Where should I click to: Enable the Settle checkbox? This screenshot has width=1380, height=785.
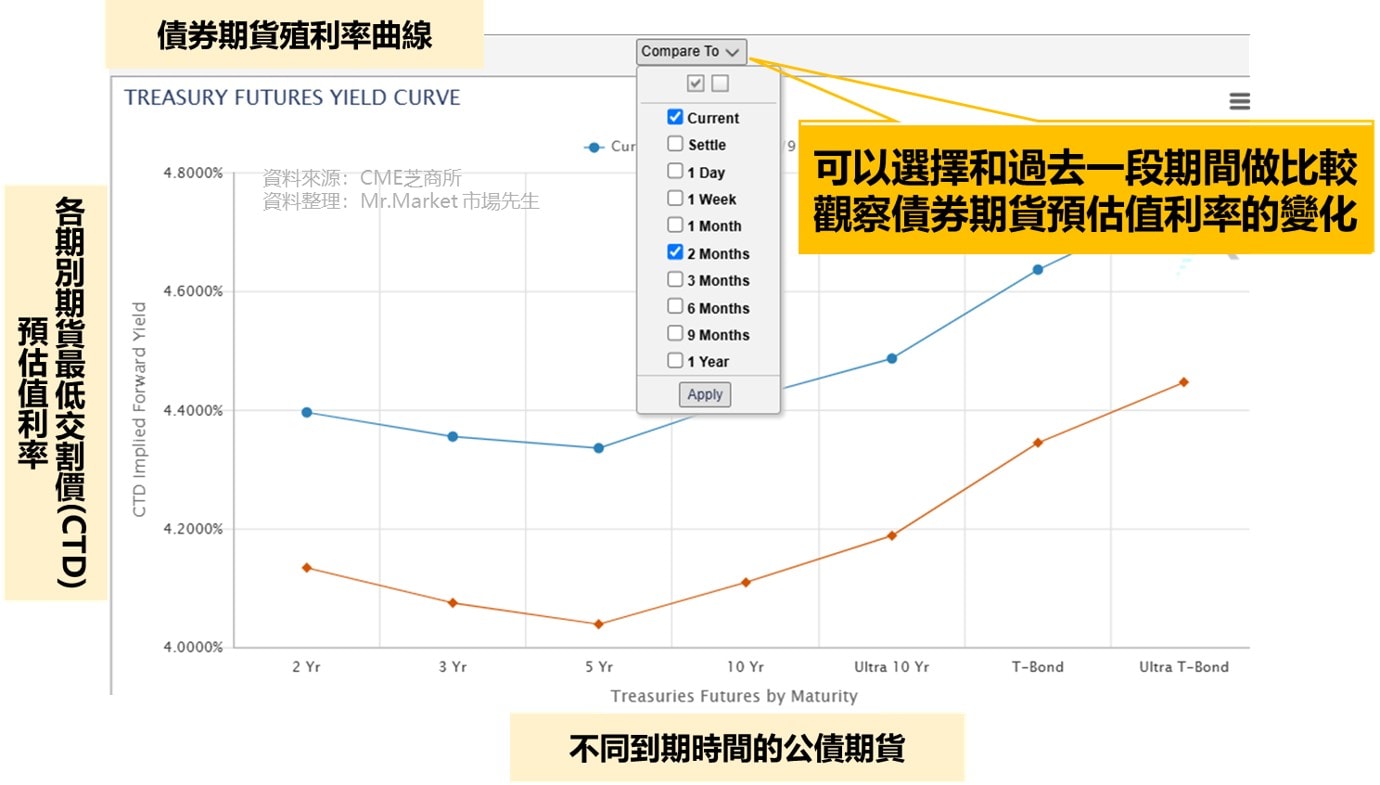[675, 144]
